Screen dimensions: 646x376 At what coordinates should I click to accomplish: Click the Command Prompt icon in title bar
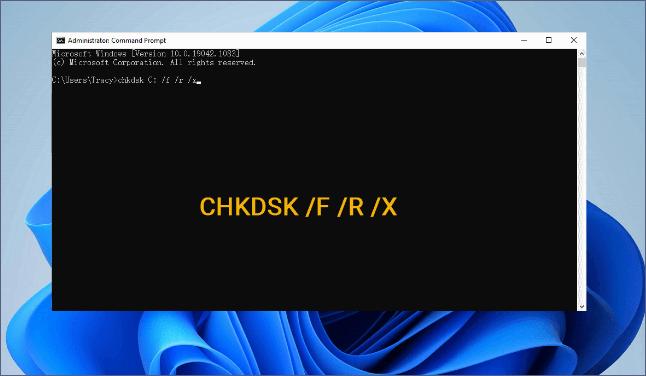tap(61, 40)
